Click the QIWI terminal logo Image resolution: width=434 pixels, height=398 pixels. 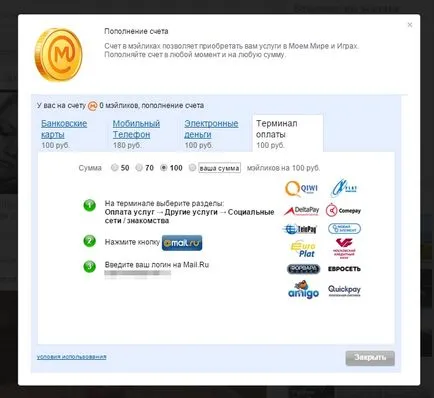(x=301, y=189)
